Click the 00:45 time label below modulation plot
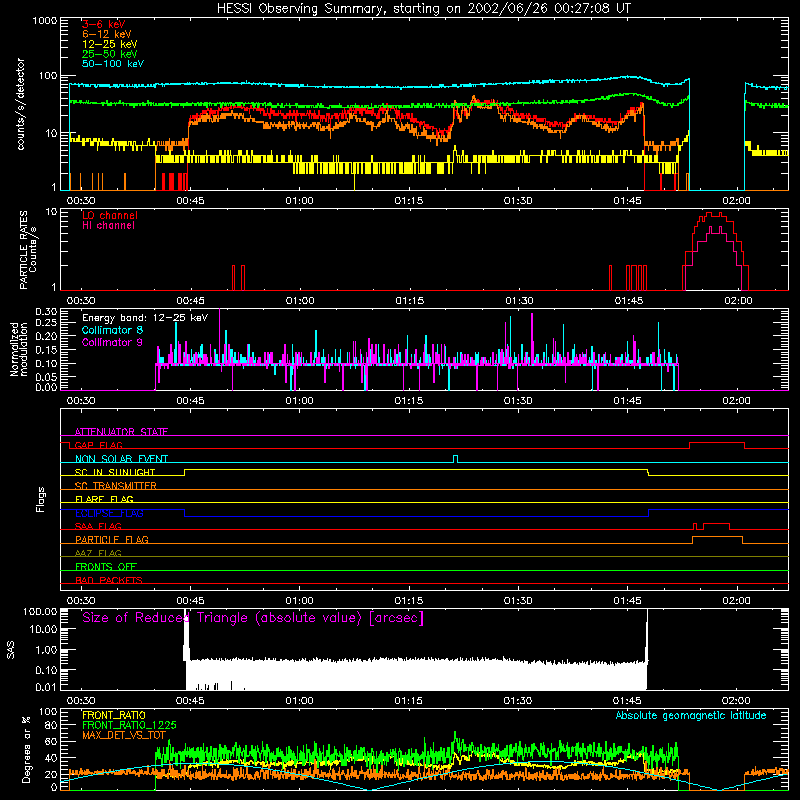 click(x=190, y=401)
